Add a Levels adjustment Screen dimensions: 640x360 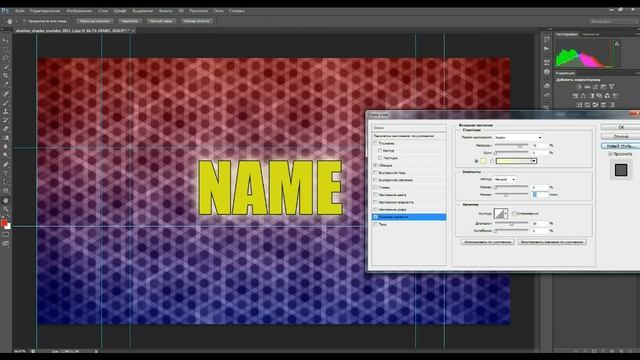pos(587,87)
